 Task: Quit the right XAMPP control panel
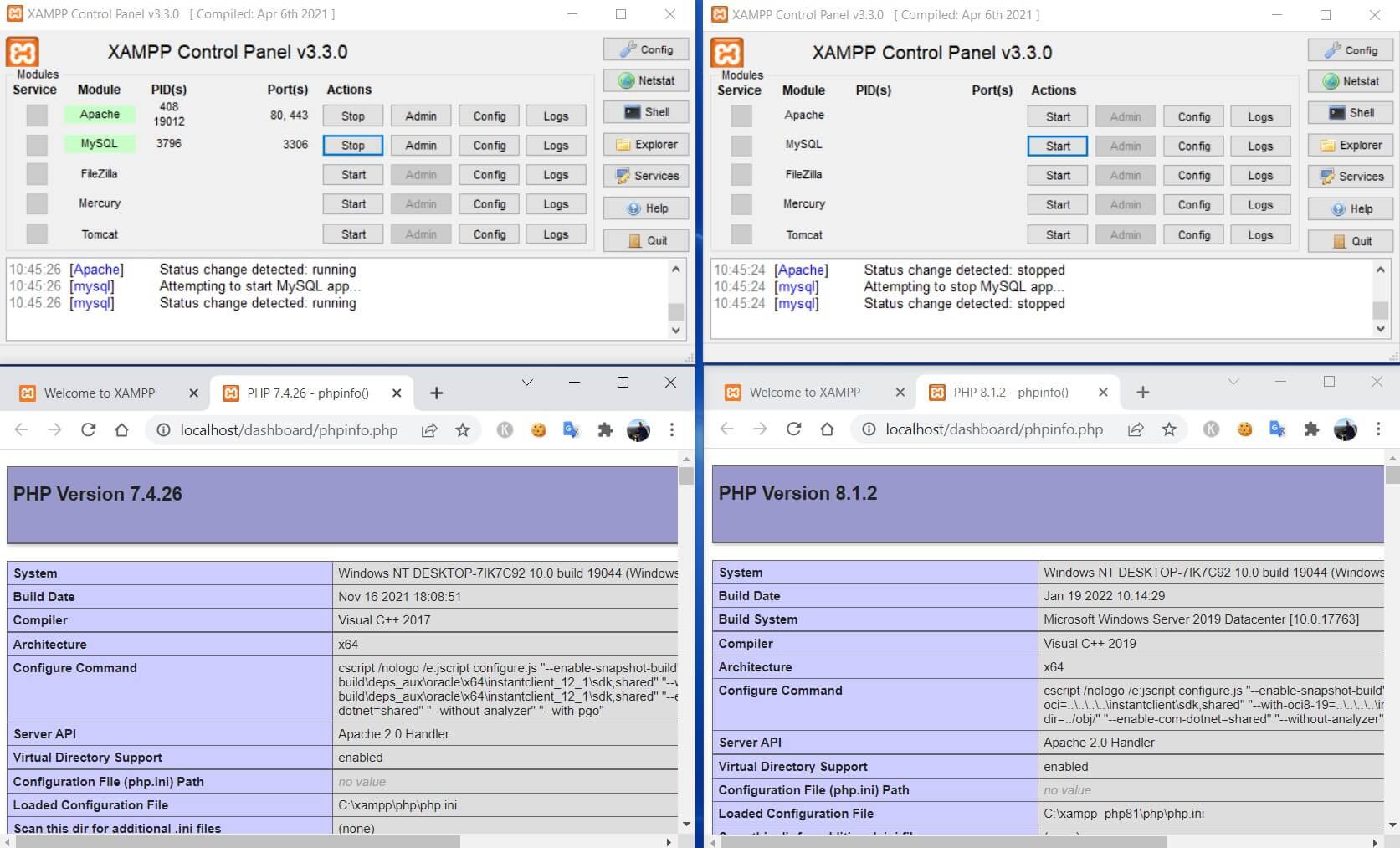point(1351,241)
